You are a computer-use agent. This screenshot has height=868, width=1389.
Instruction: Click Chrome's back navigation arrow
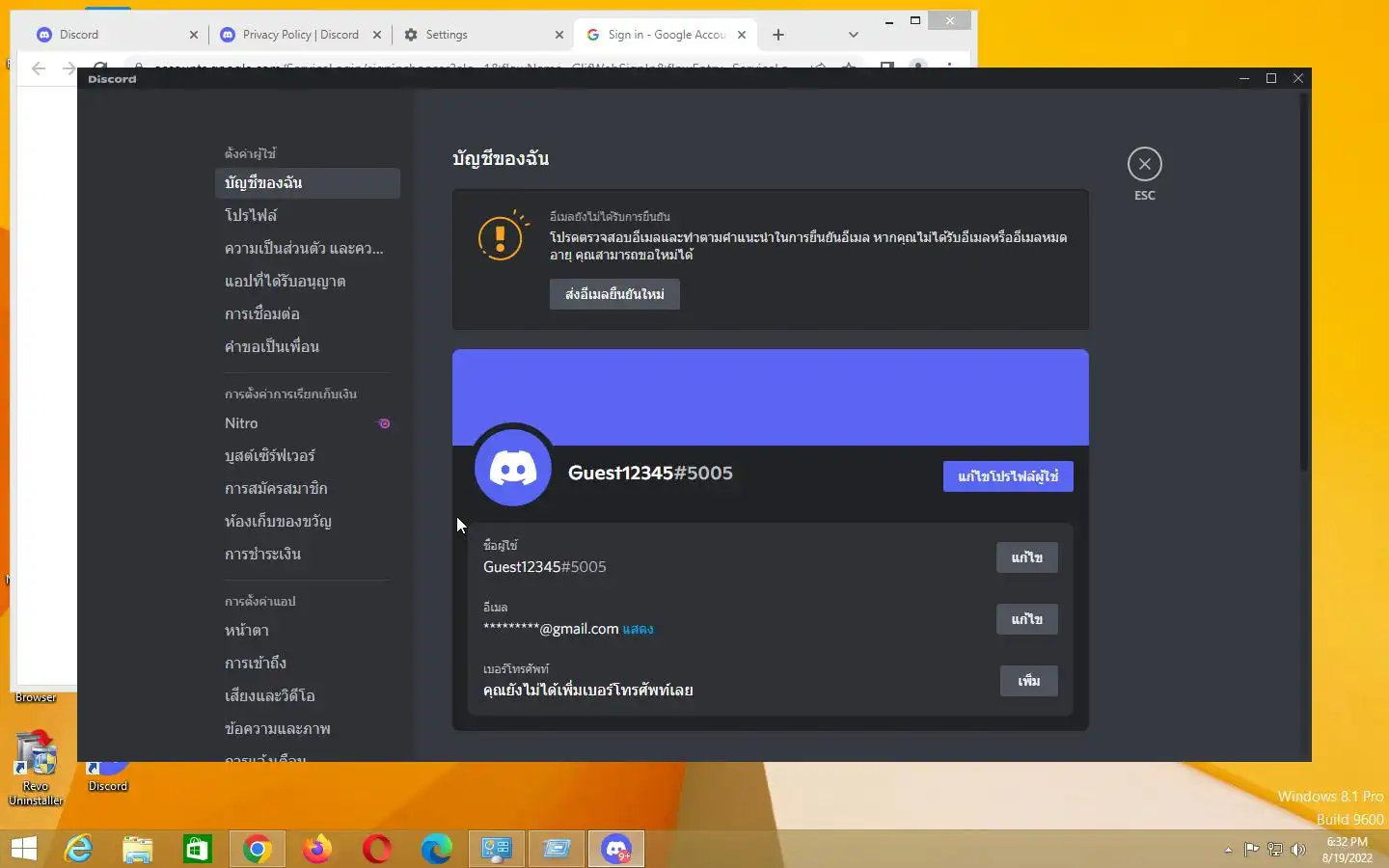coord(39,68)
